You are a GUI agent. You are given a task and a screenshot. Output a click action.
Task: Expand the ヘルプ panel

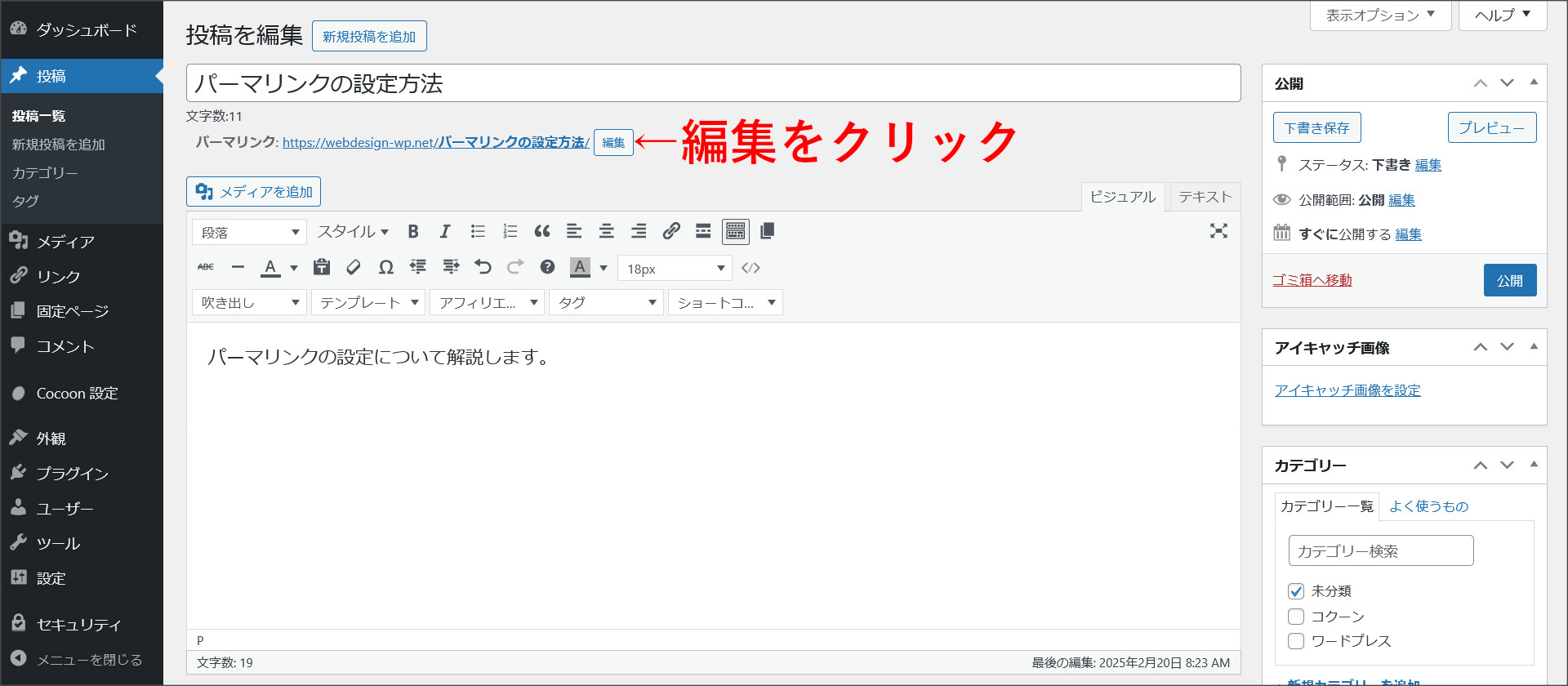coord(1503,16)
